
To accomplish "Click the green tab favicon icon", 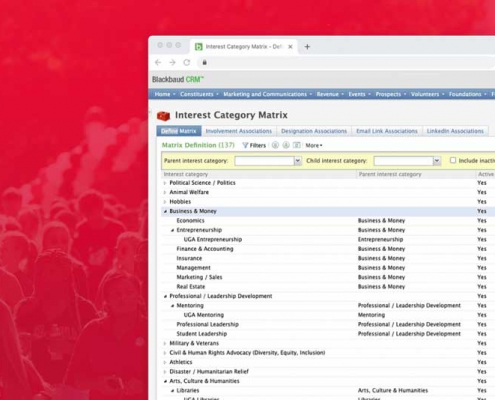I will [x=199, y=47].
